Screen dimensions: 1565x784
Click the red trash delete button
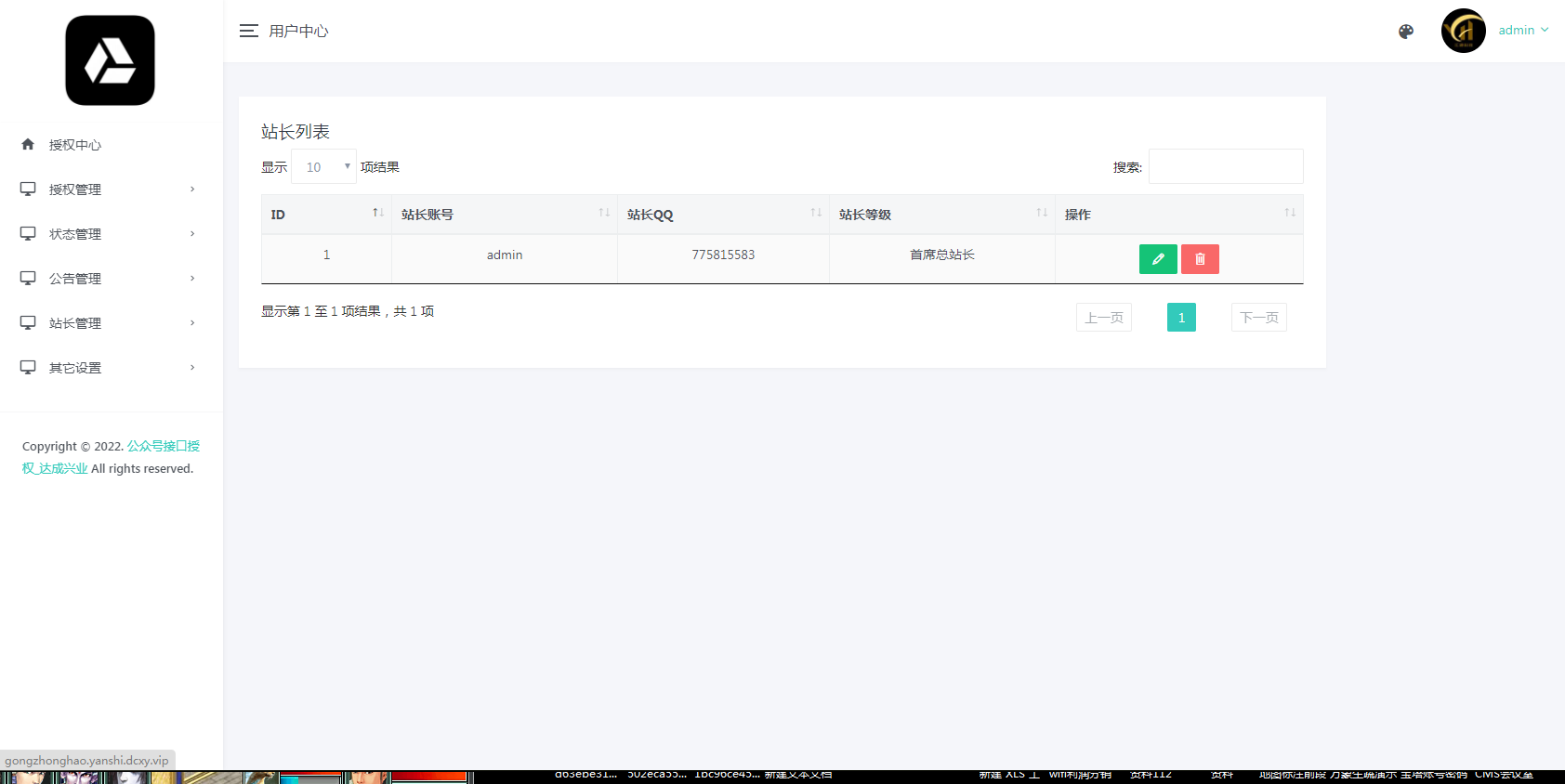point(1199,259)
